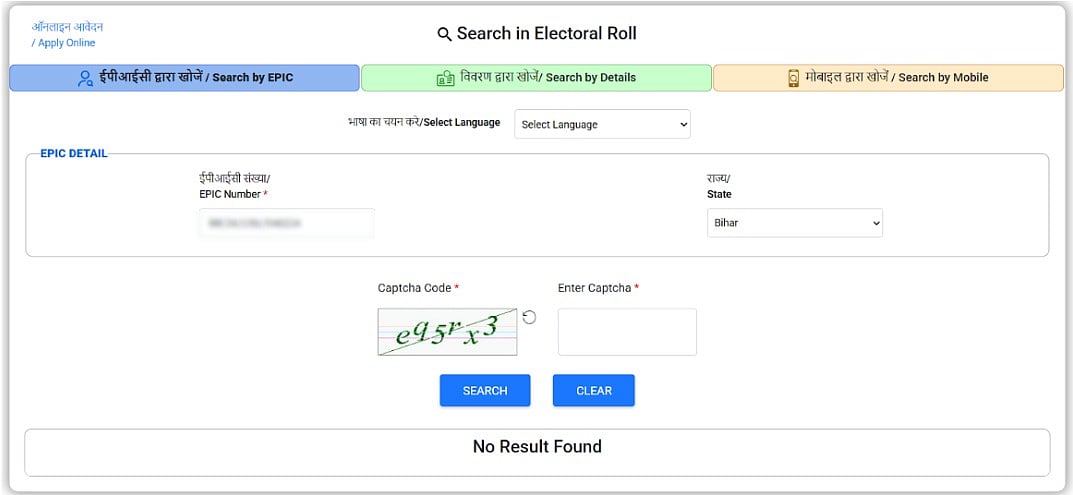
Task: Click the captcha code image
Action: (447, 332)
